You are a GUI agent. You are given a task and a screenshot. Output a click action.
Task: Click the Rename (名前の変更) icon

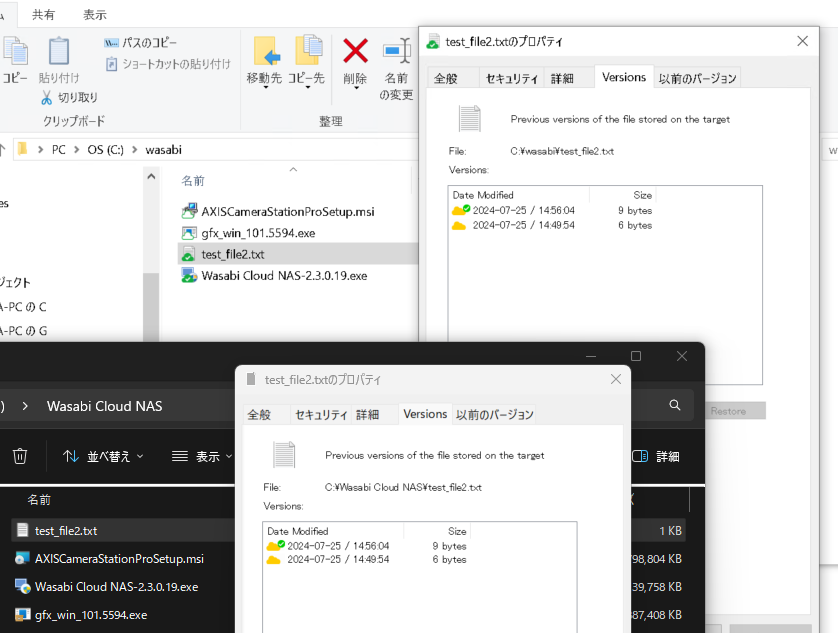[x=397, y=51]
